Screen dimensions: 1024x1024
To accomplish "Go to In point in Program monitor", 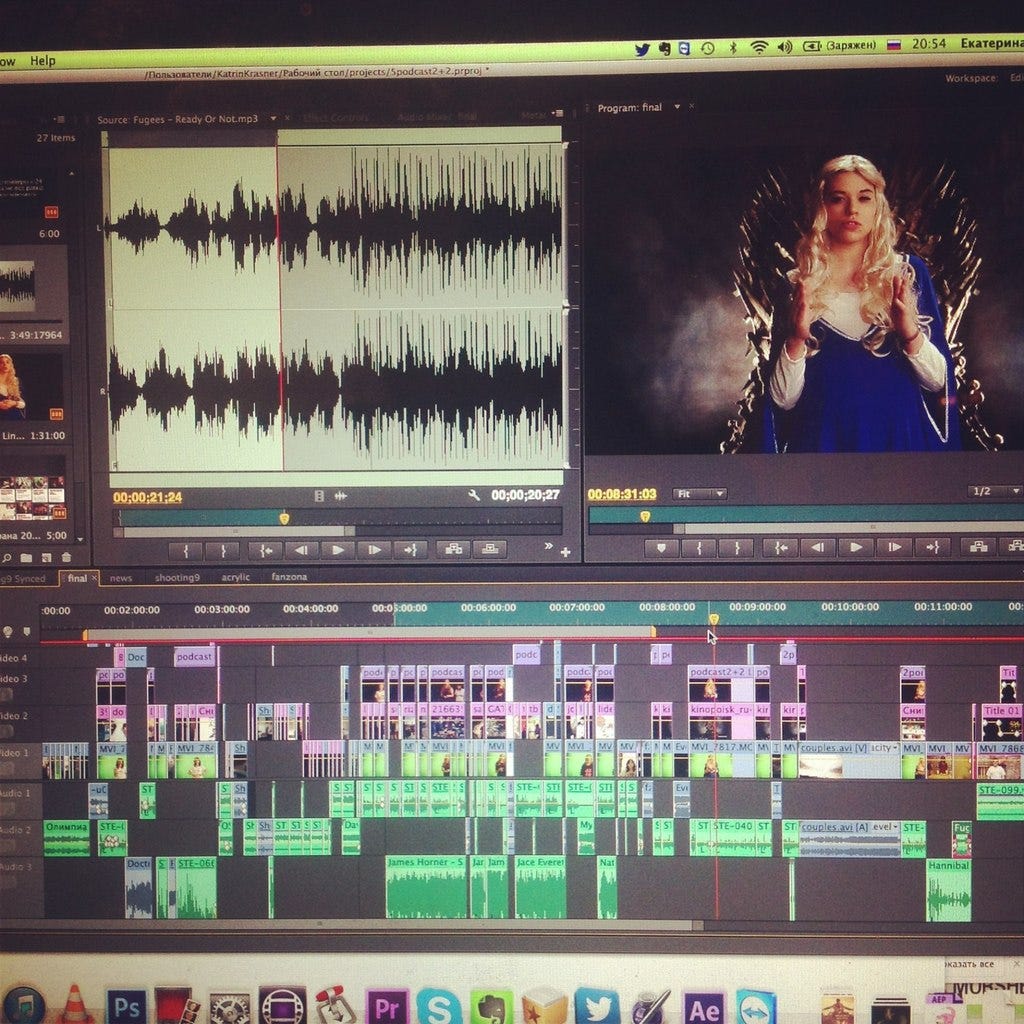I will [780, 548].
